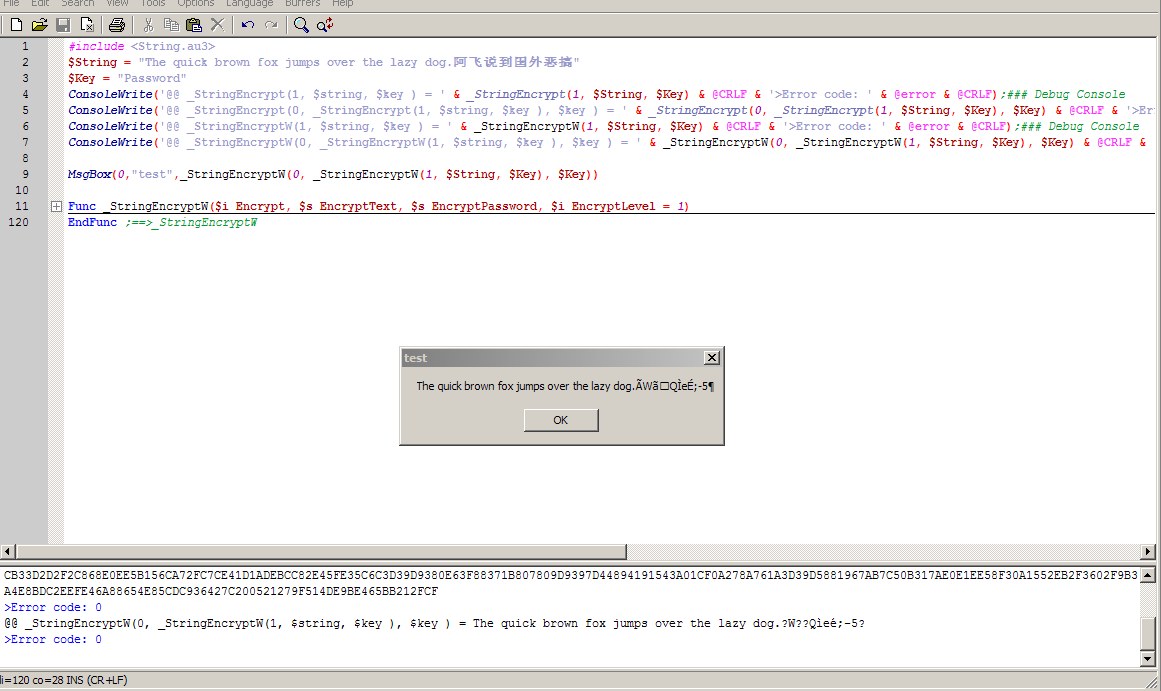Image resolution: width=1161 pixels, height=691 pixels.
Task: Open the Tools menu
Action: (153, 4)
